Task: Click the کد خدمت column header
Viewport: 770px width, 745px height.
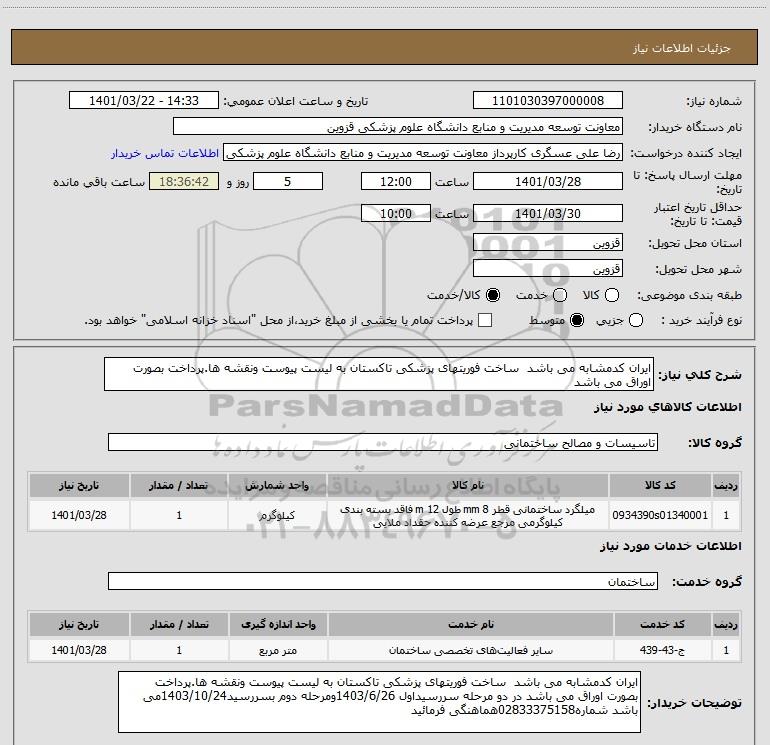Action: pos(662,624)
